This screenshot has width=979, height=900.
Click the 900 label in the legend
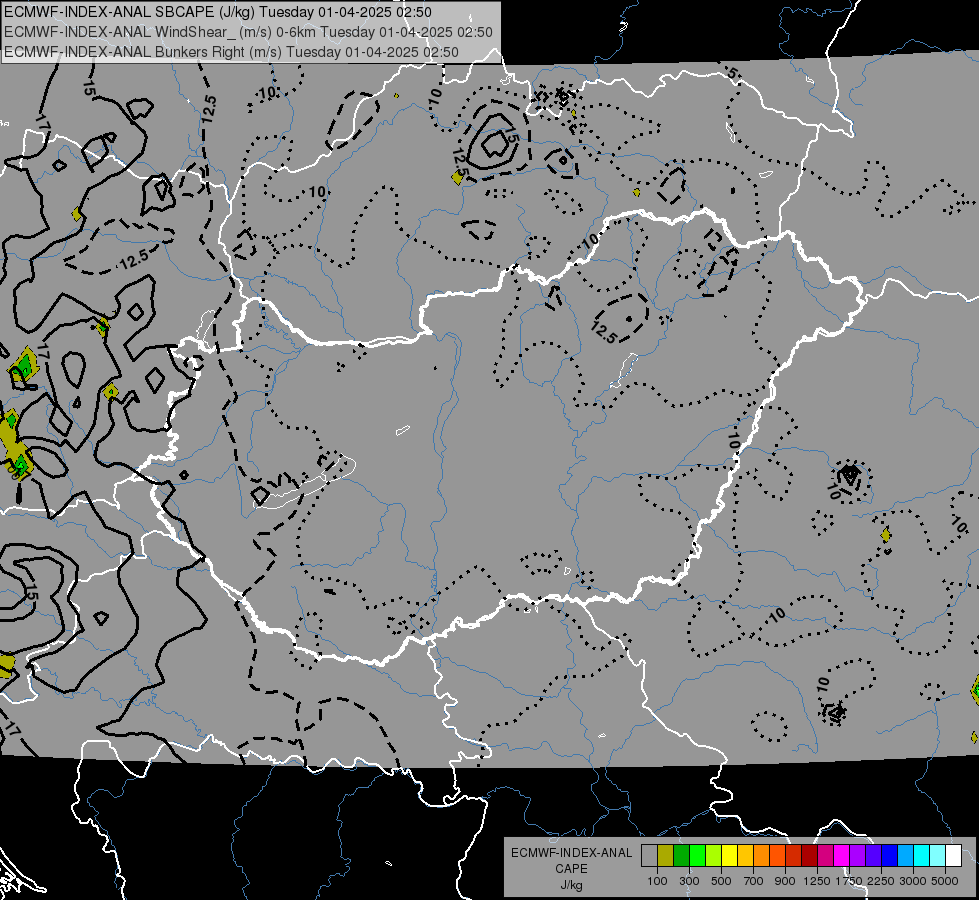(785, 881)
